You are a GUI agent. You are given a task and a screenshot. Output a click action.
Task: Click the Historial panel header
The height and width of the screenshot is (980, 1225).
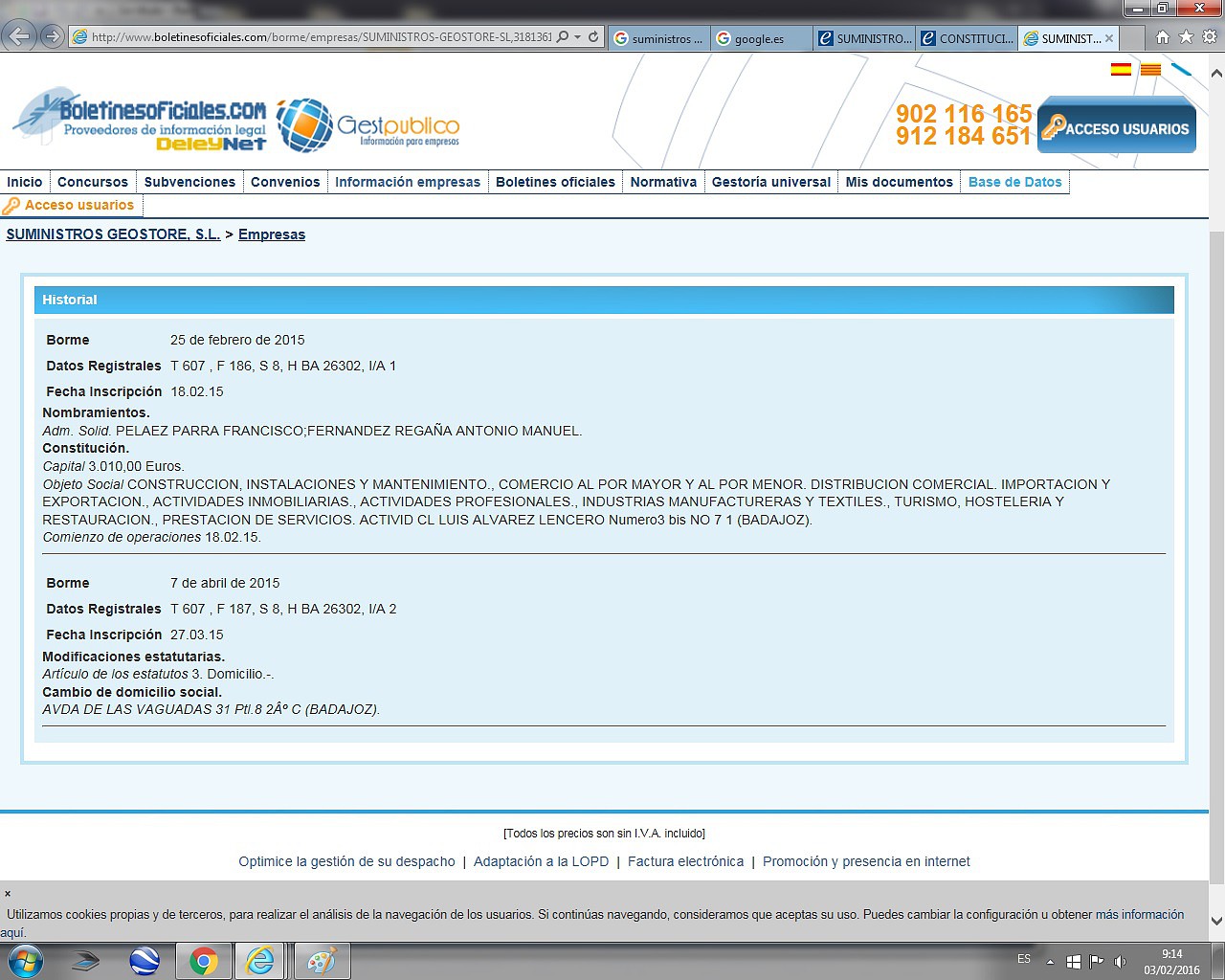tap(604, 300)
